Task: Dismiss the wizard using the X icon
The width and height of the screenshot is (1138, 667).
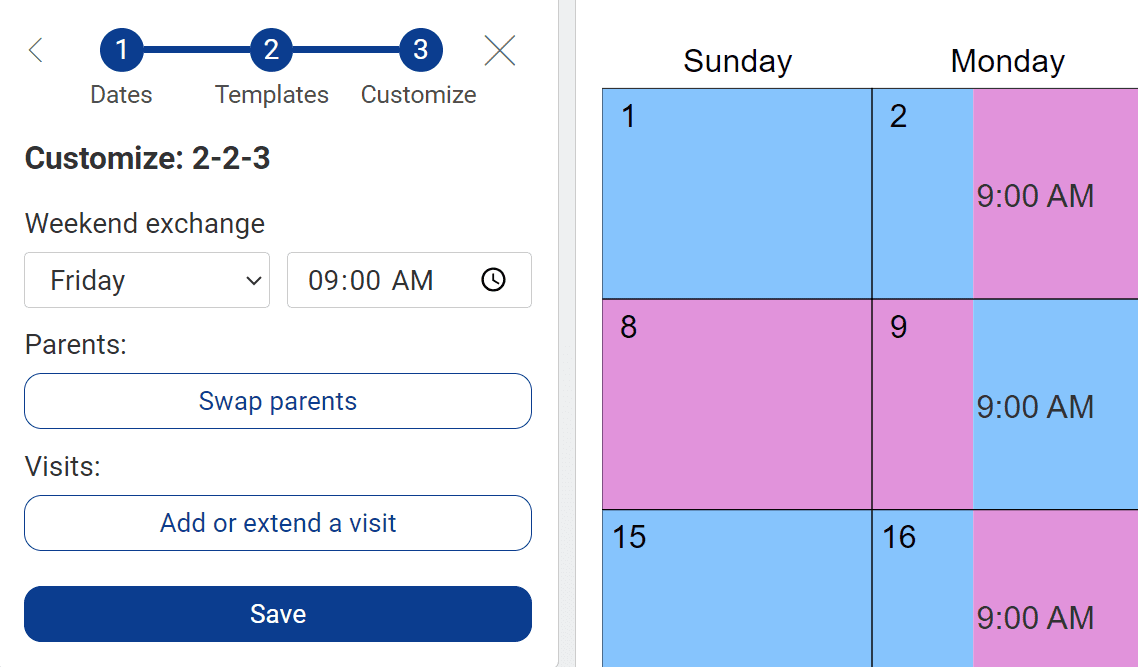Action: 499,49
